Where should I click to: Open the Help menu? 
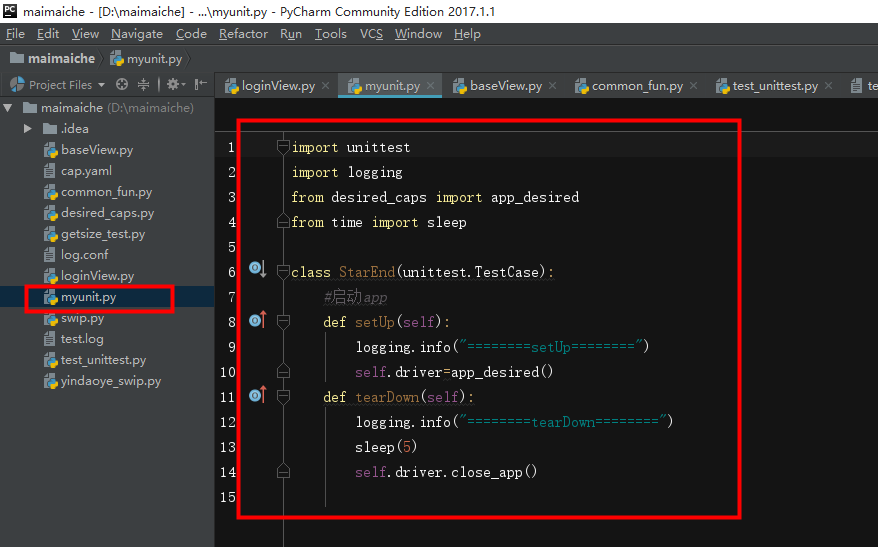[x=467, y=34]
